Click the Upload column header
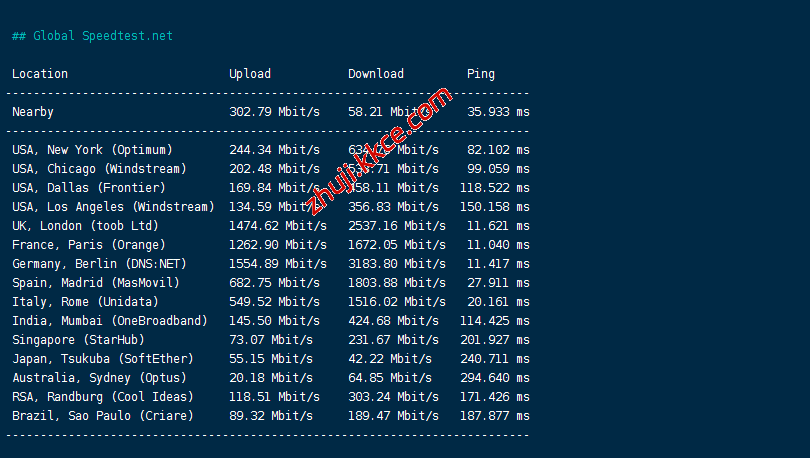Viewport: 810px width, 458px height. tap(250, 74)
